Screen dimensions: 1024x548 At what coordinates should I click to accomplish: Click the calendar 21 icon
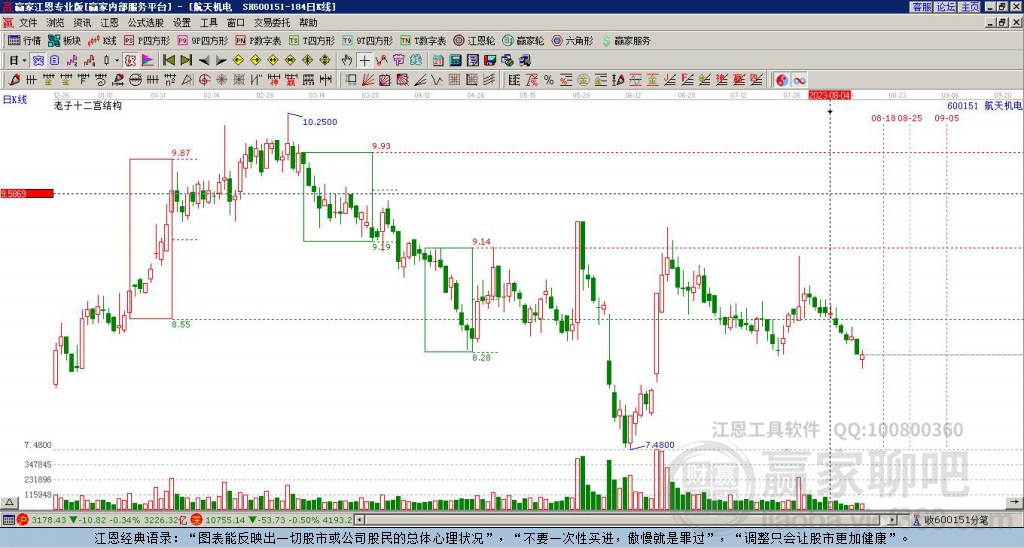pyautogui.click(x=438, y=60)
